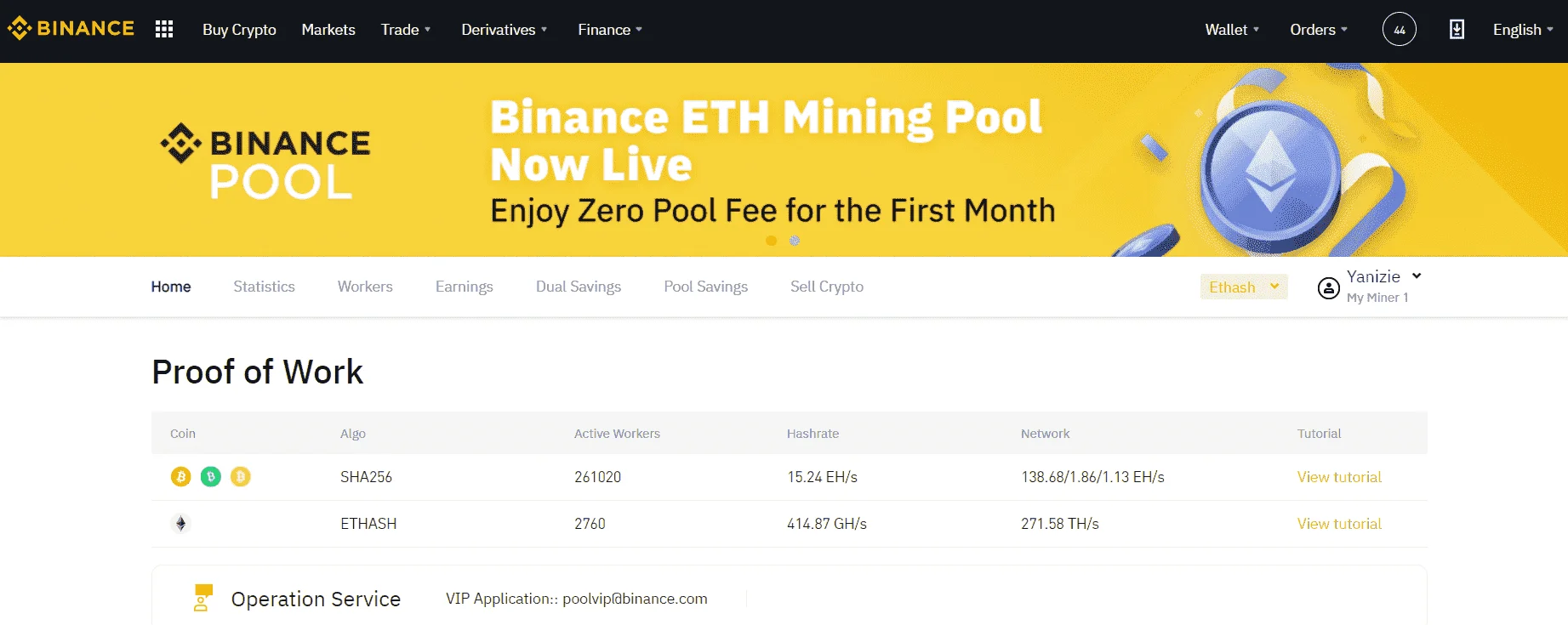Open the apps grid menu icon
Image resolution: width=1568 pixels, height=625 pixels.
coord(164,30)
